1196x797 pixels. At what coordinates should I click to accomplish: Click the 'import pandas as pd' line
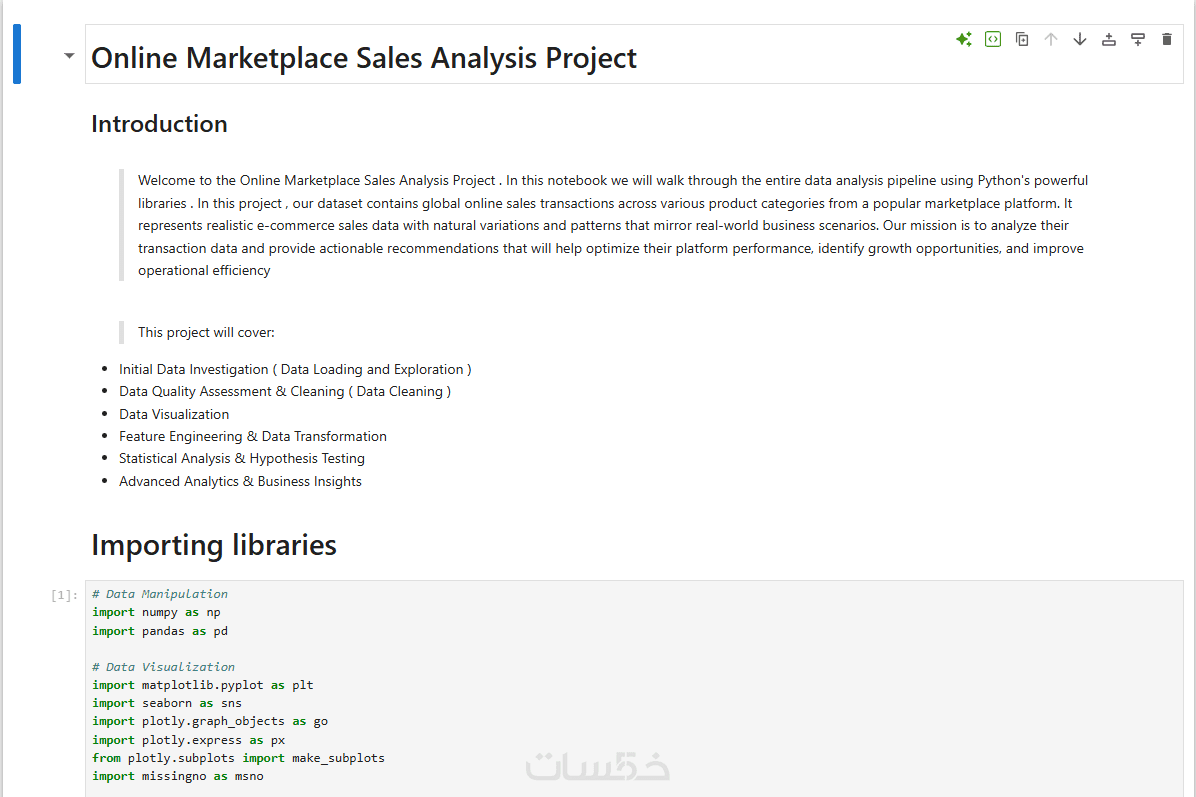coord(160,631)
